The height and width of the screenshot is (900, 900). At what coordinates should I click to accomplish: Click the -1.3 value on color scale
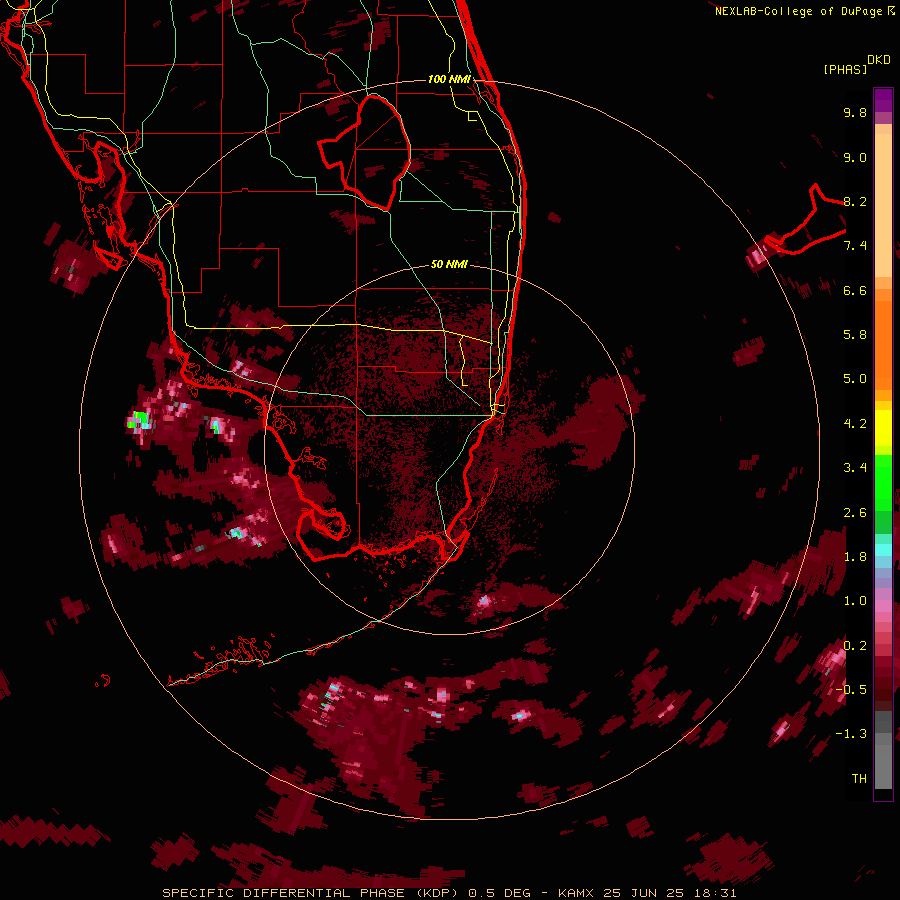tap(852, 734)
